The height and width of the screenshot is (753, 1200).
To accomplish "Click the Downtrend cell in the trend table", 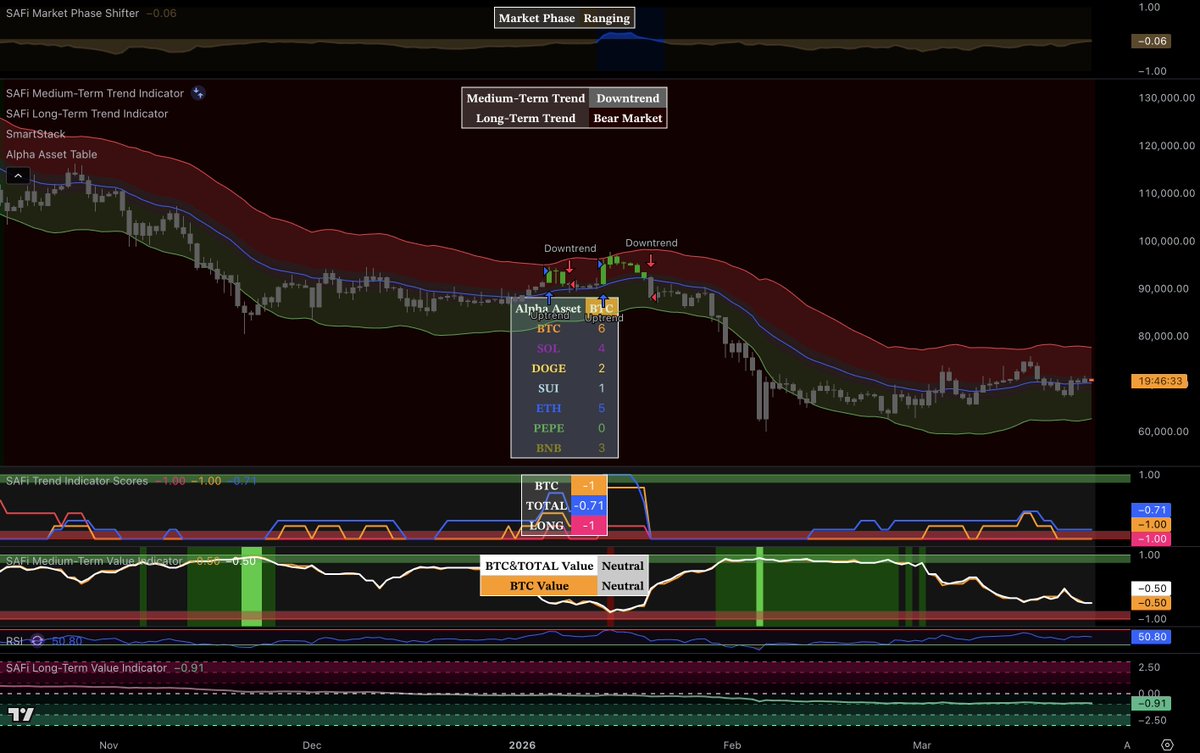I will pos(628,98).
